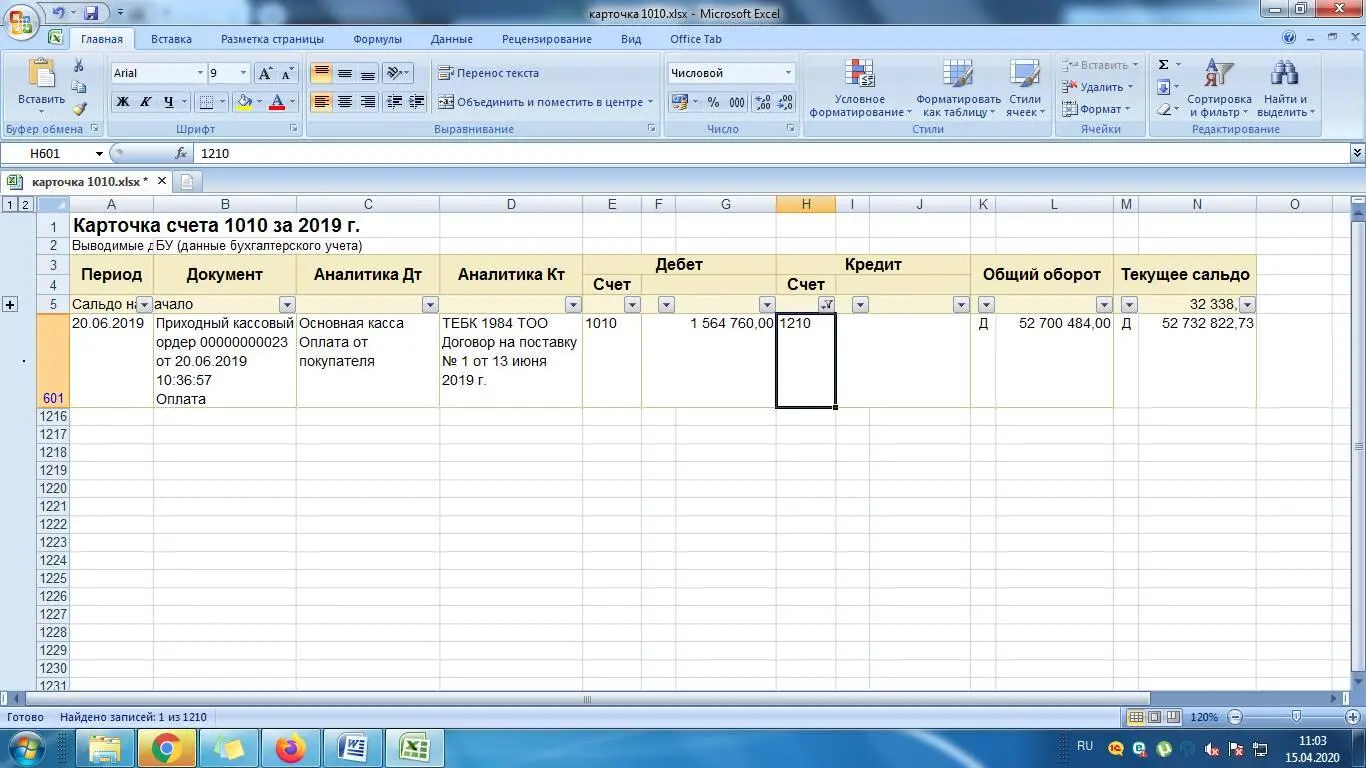Open filter dropdown in column B
1366x768 pixels.
[287, 305]
